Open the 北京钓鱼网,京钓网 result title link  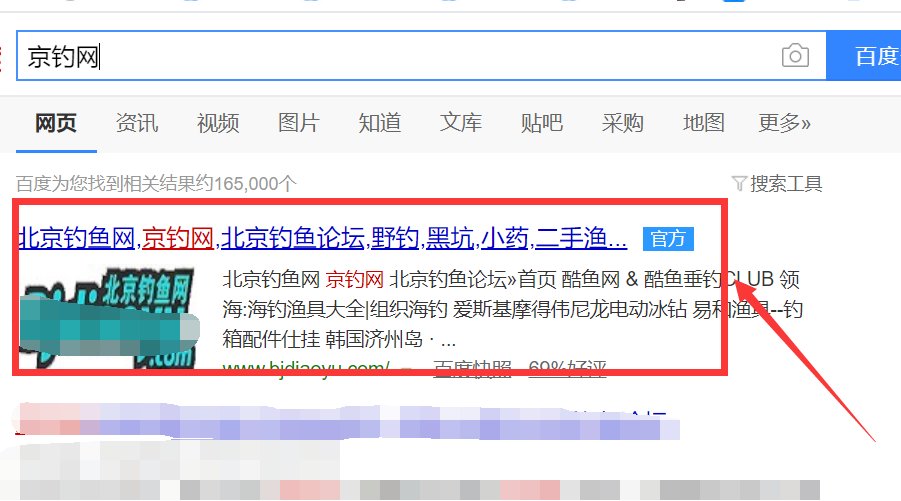pyautogui.click(x=323, y=238)
